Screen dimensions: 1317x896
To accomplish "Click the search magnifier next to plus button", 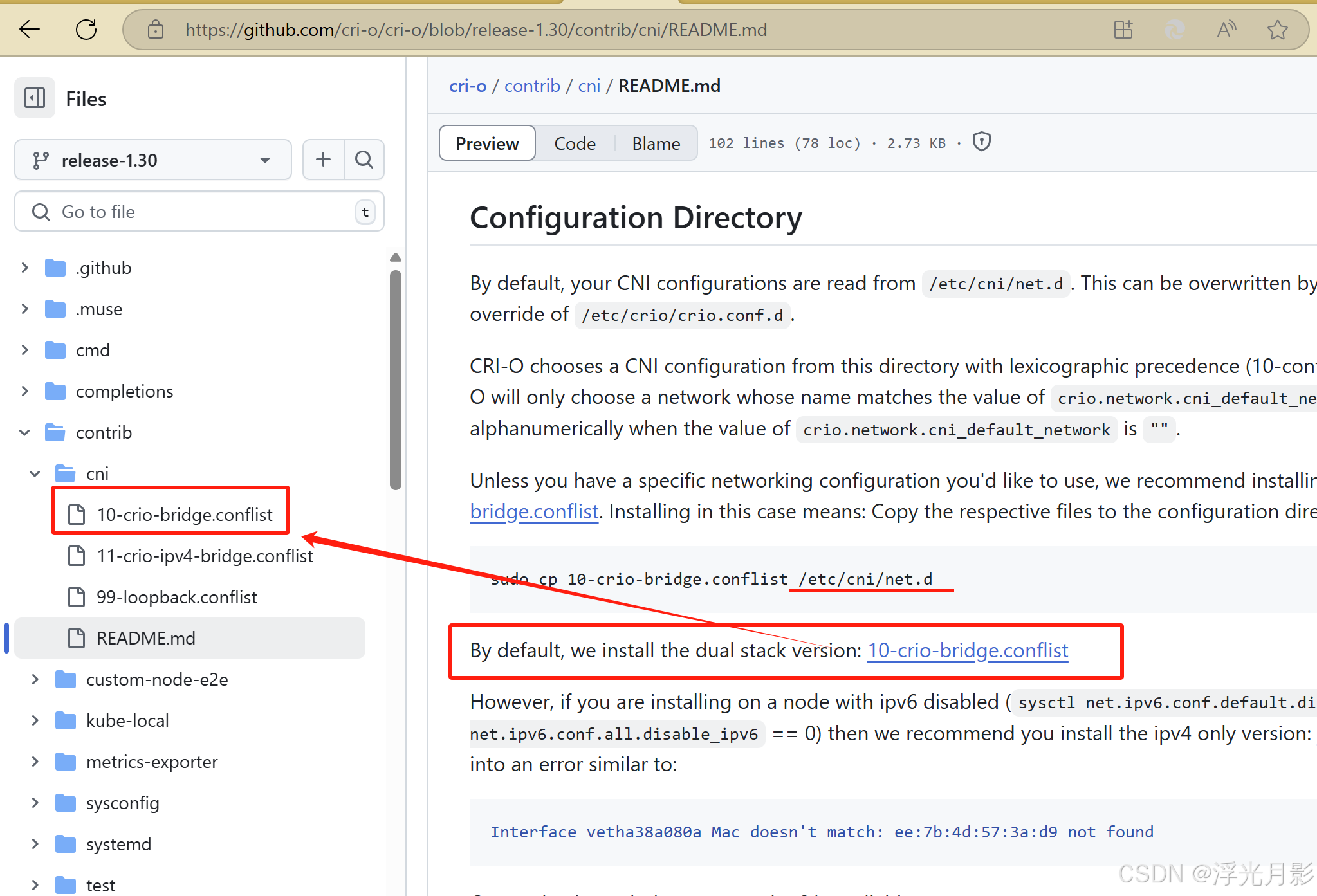I will click(x=364, y=160).
